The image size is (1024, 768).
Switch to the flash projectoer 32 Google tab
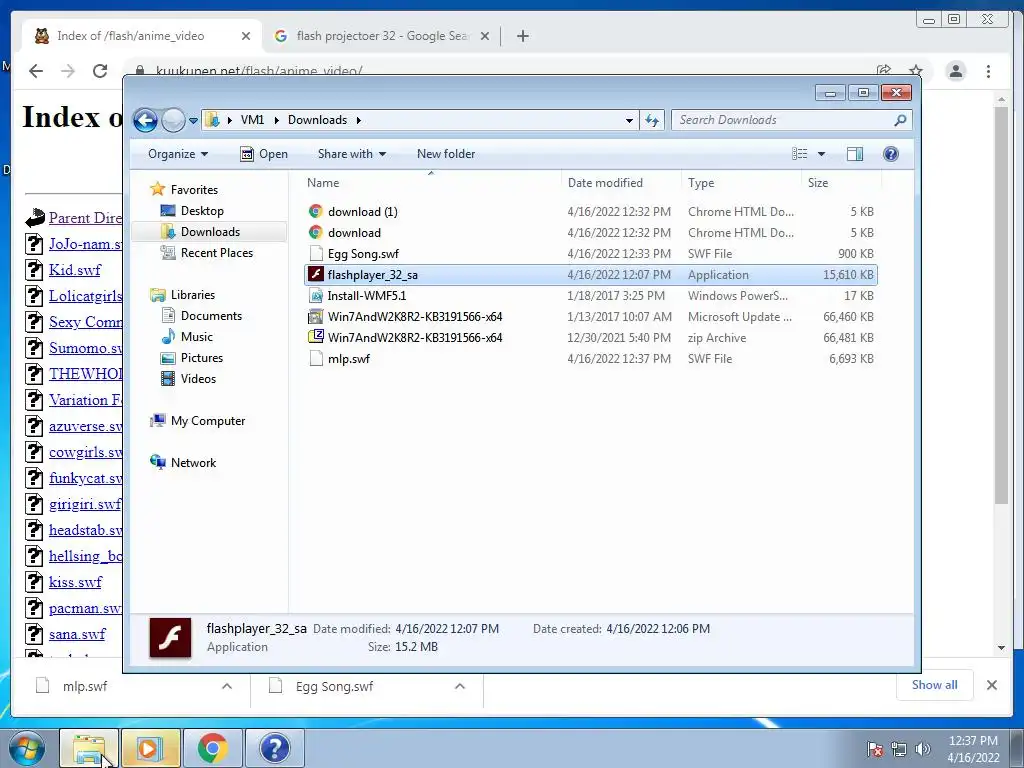(x=381, y=36)
